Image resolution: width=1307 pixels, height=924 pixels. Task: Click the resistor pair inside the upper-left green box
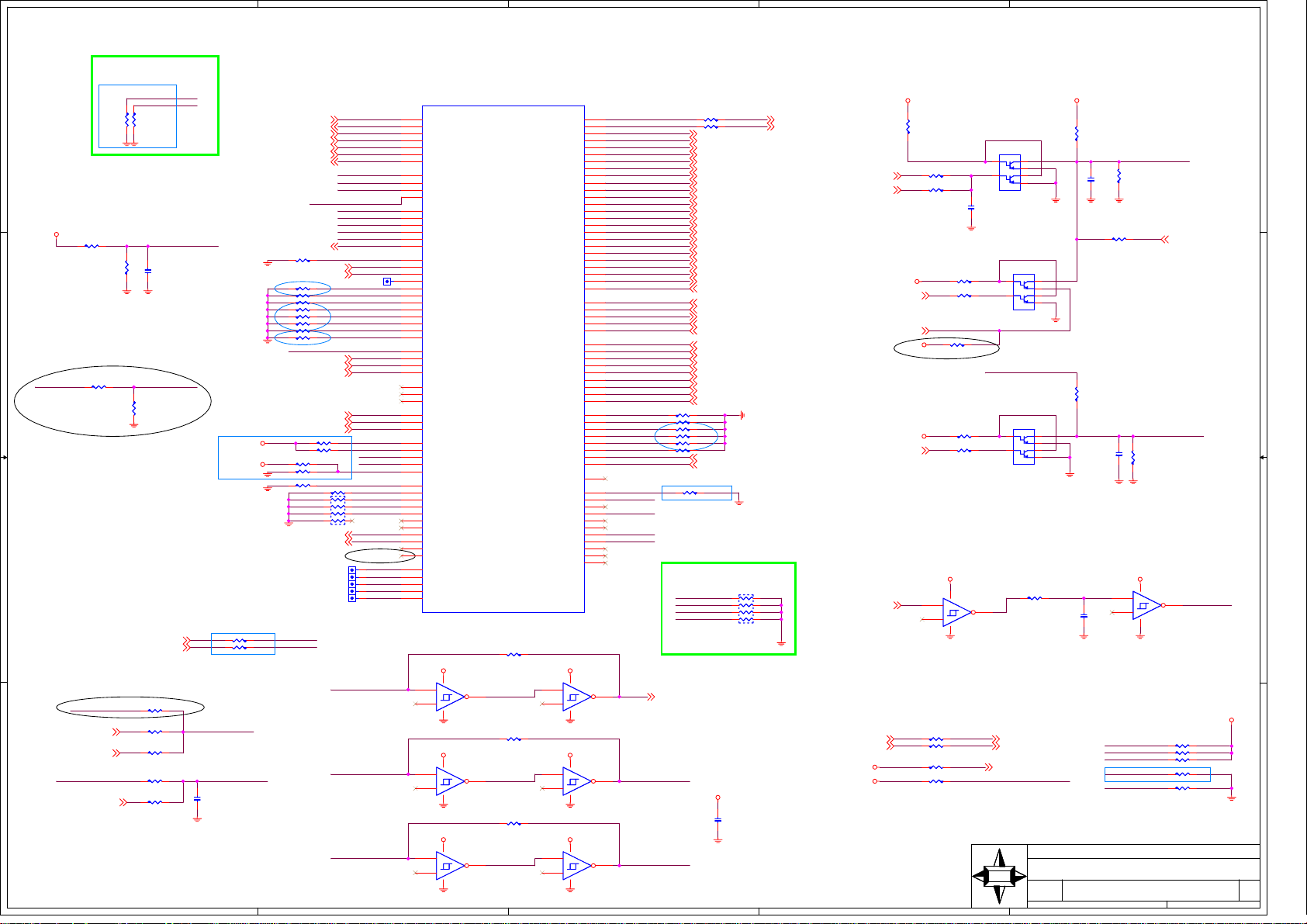(130, 120)
